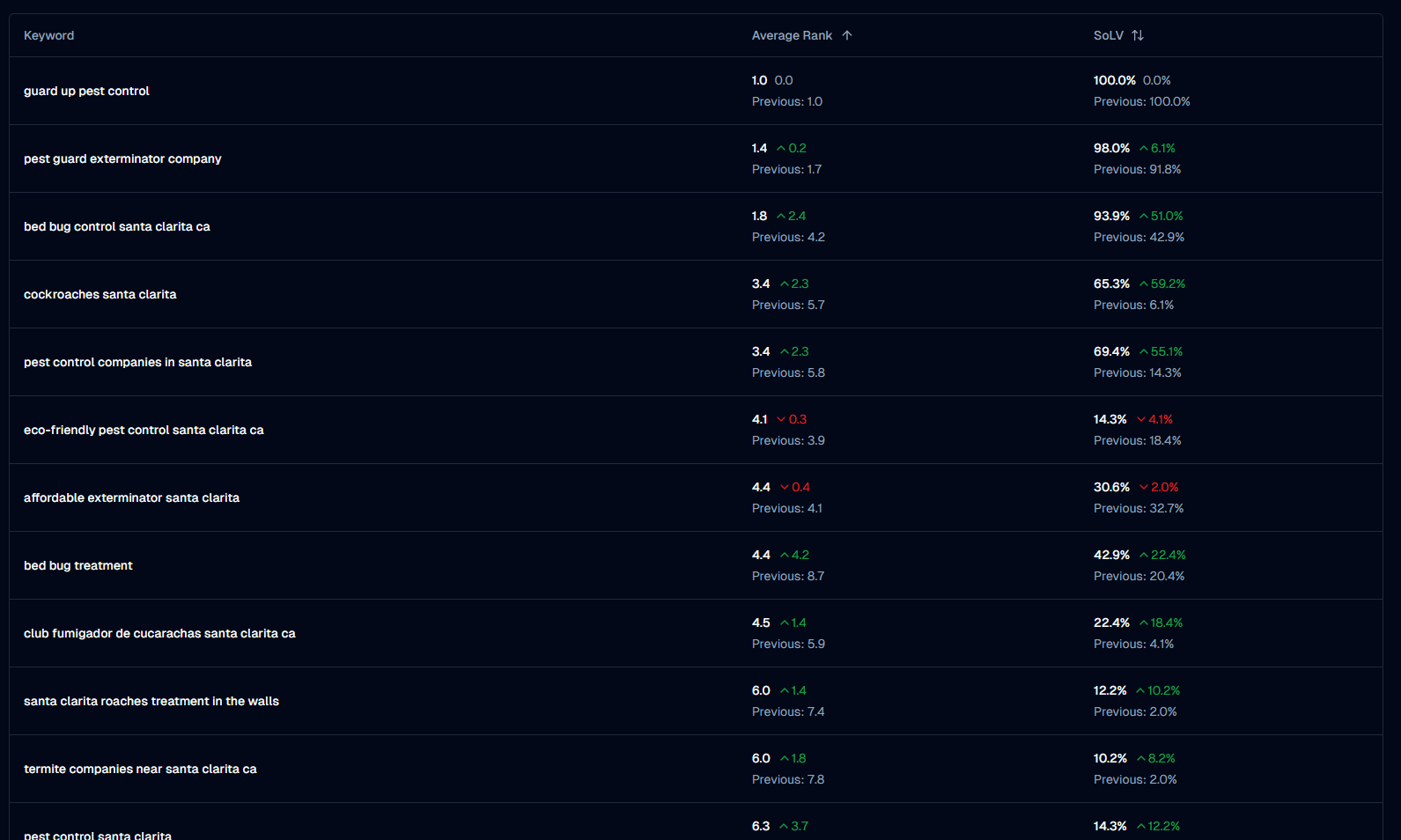This screenshot has width=1401, height=840.
Task: Click Previous: 7.8 rank text
Action: point(788,779)
